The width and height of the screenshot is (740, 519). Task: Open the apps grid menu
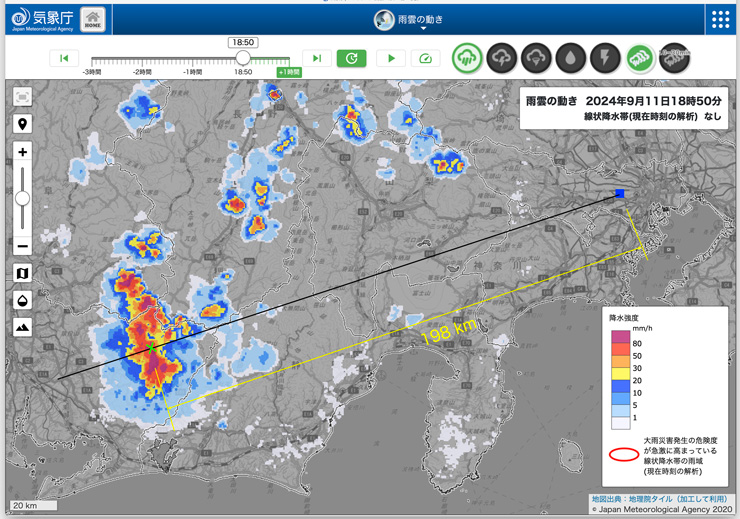pos(720,20)
